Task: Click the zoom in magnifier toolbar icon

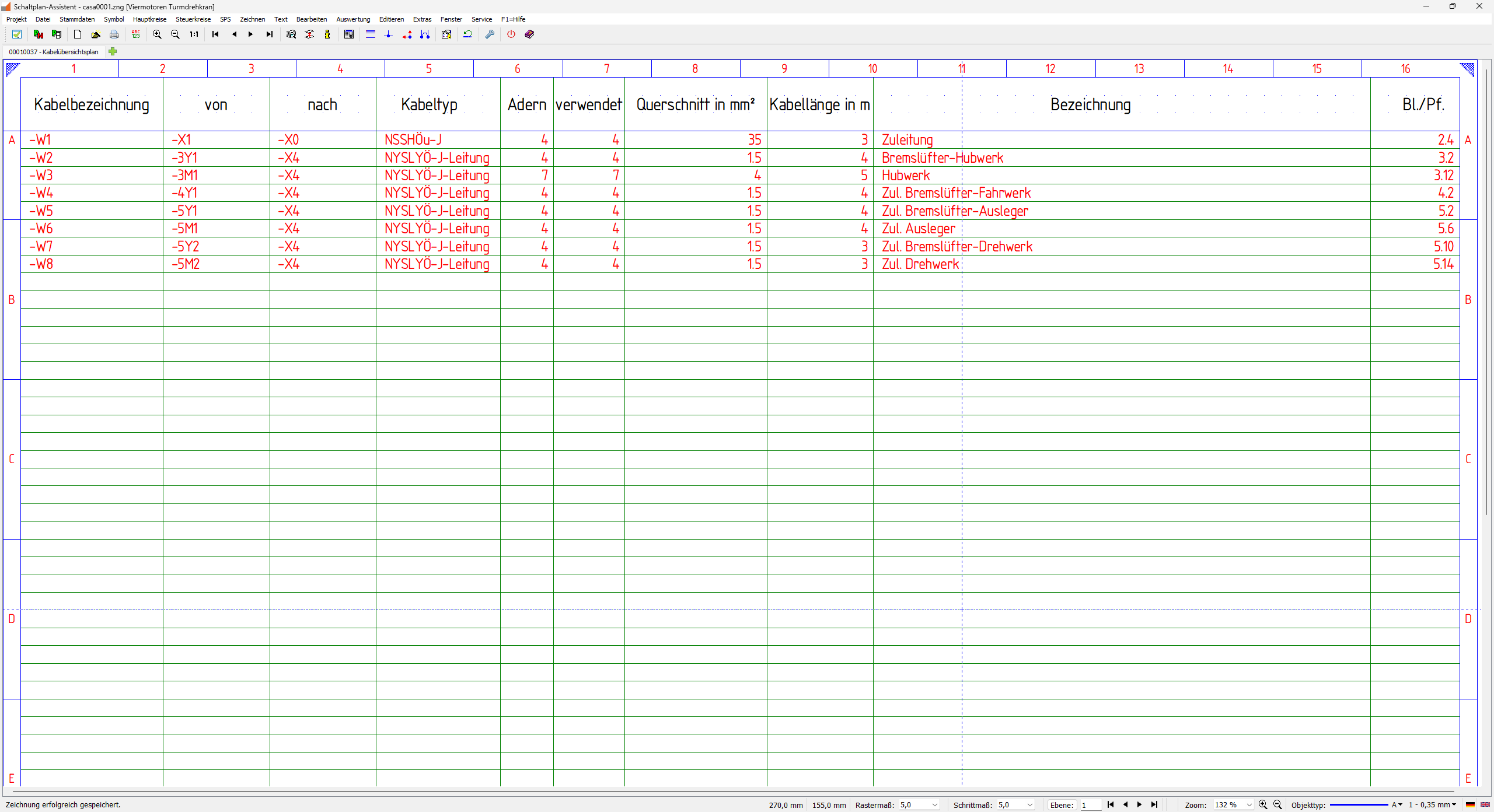Action: [x=157, y=34]
